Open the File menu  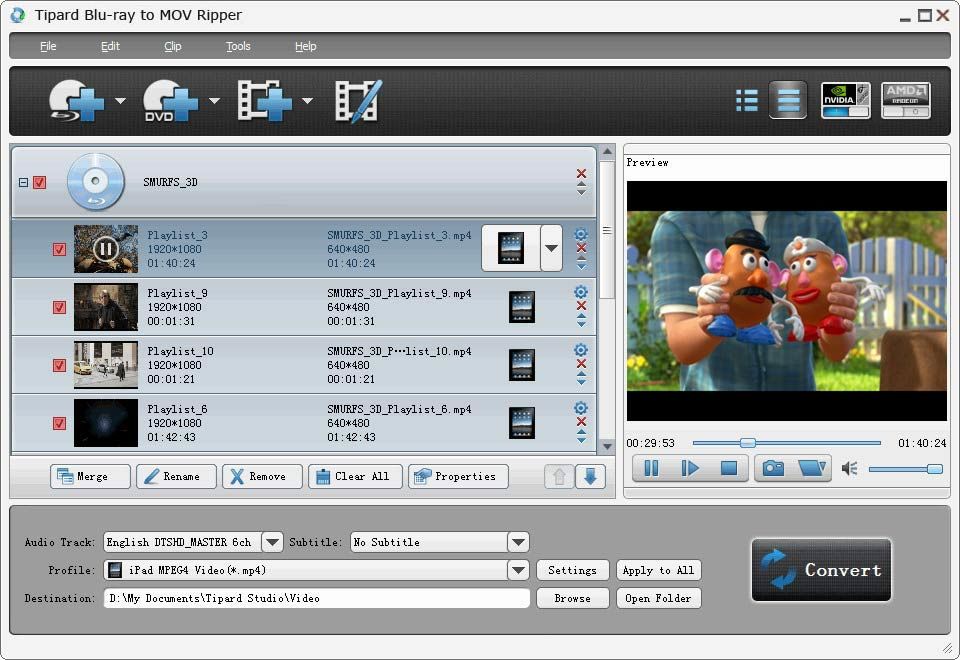tap(48, 46)
